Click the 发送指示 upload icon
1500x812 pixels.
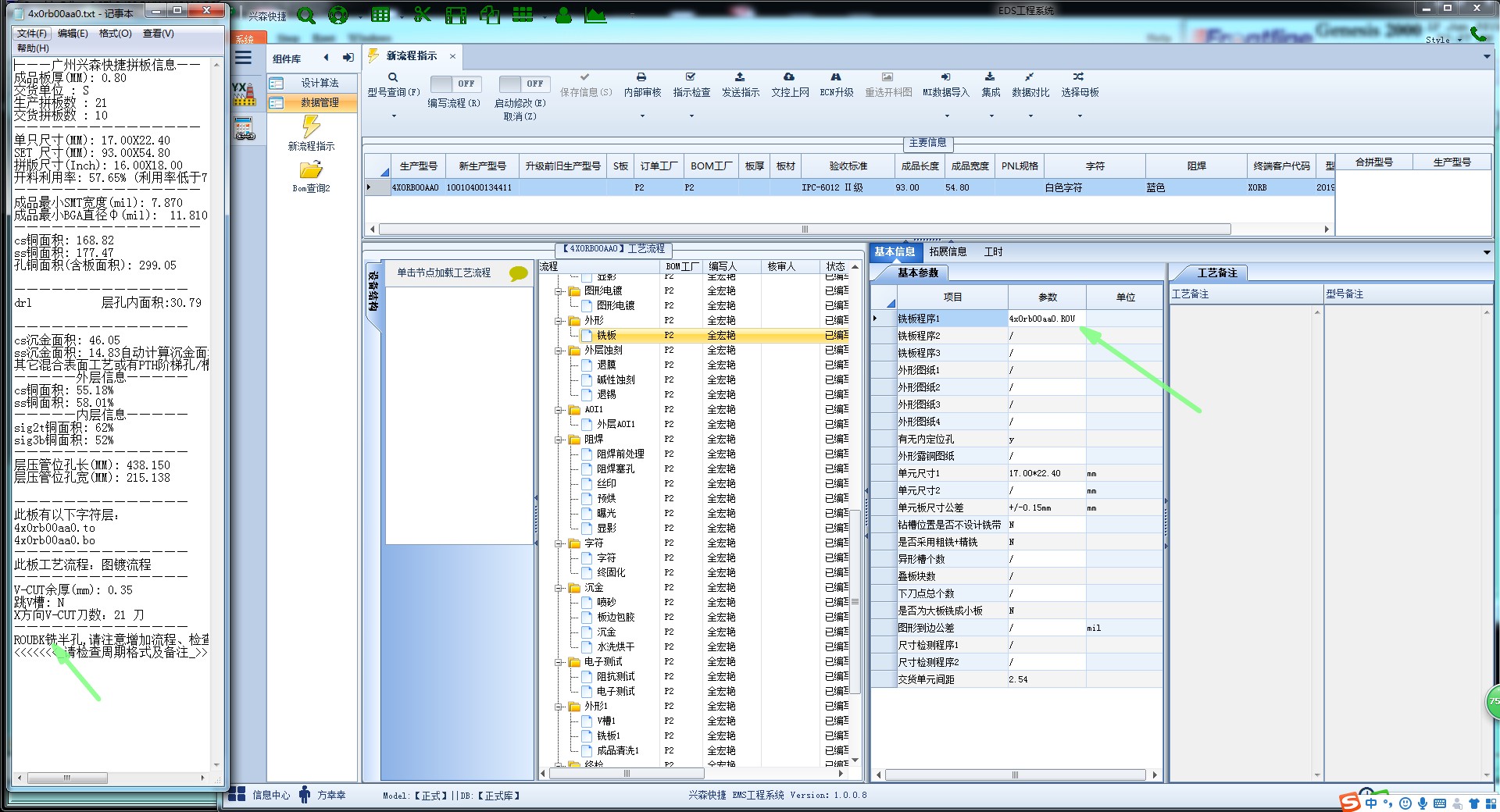tap(740, 77)
